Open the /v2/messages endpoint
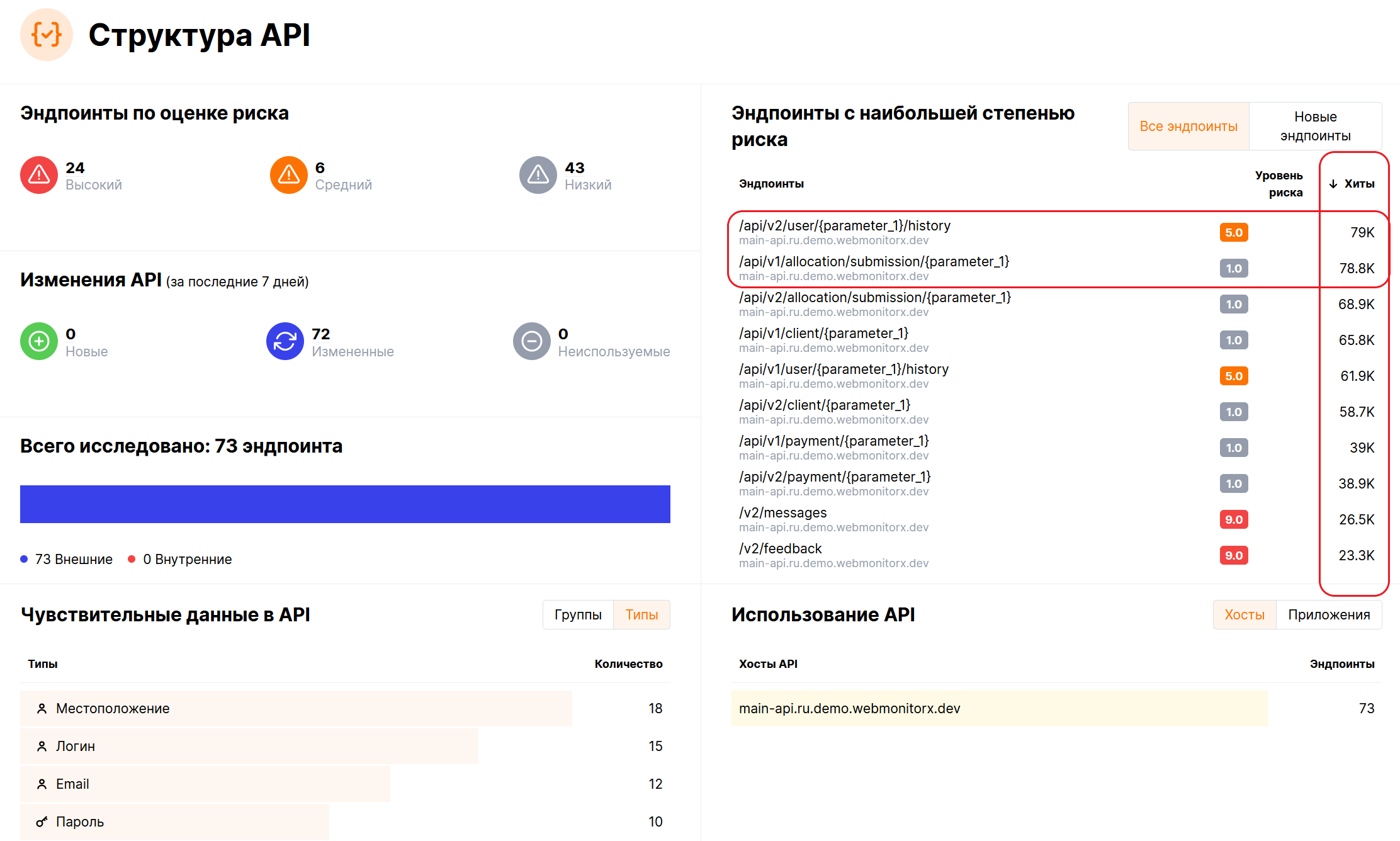1400x841 pixels. pos(783,513)
